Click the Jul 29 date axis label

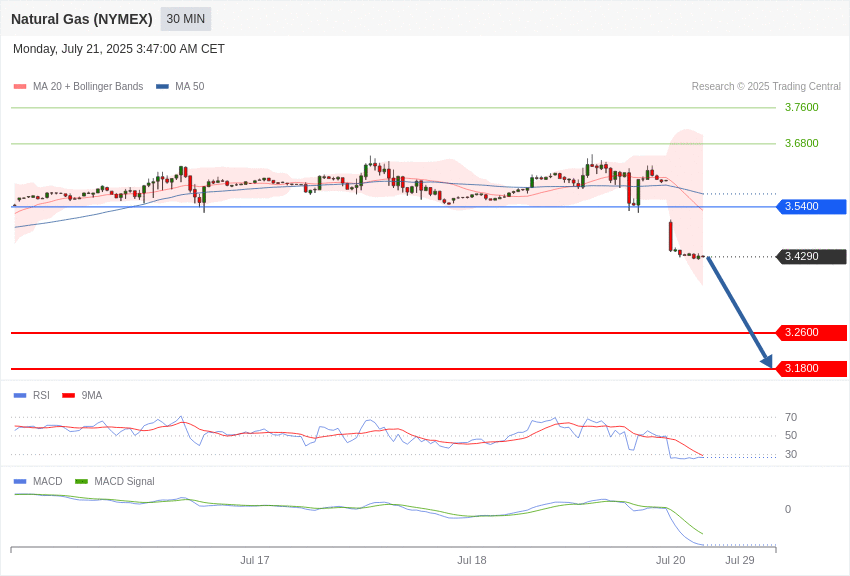(739, 560)
